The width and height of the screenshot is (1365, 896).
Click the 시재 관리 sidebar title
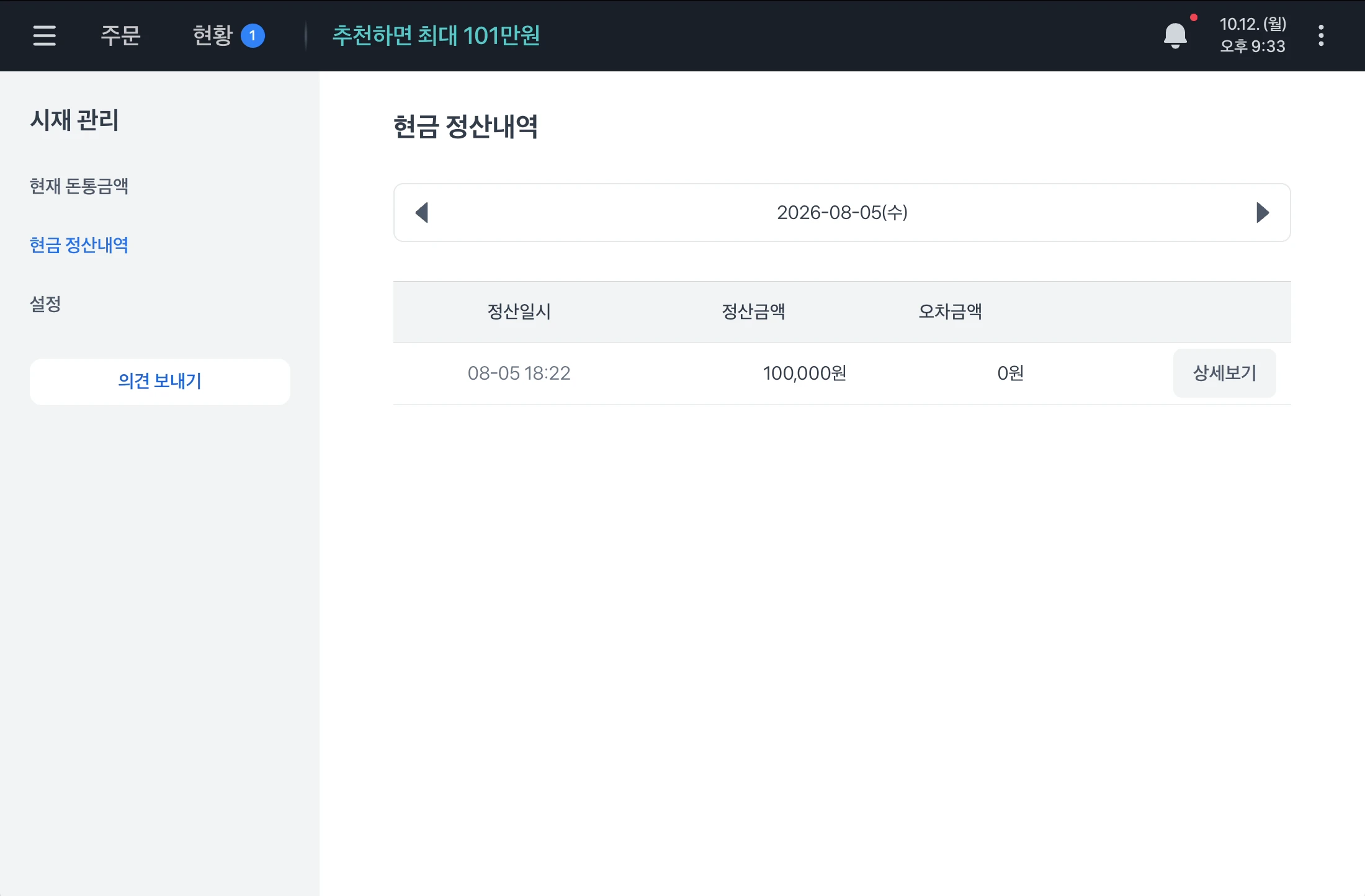(x=74, y=120)
